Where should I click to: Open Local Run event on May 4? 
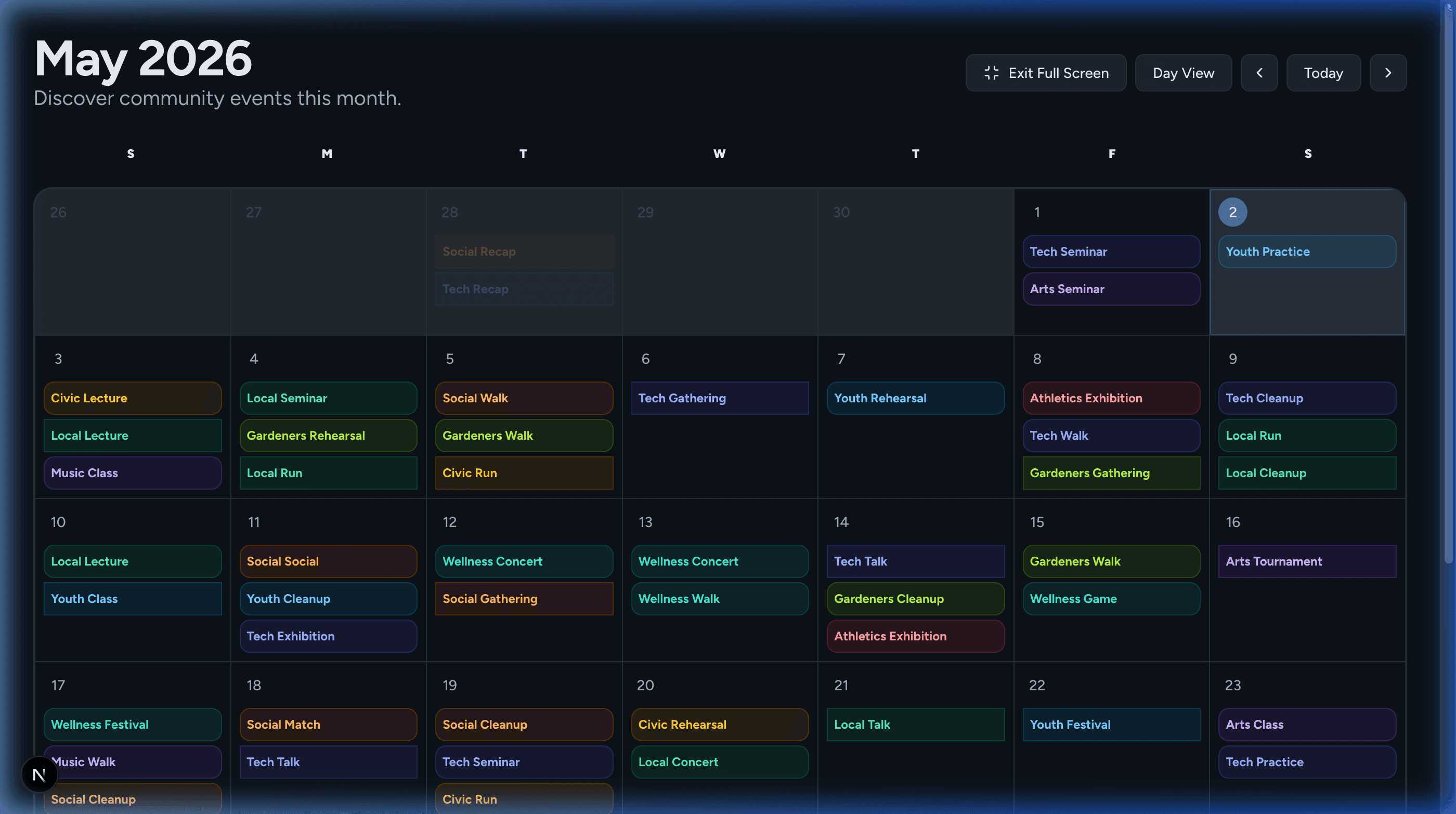tap(328, 473)
